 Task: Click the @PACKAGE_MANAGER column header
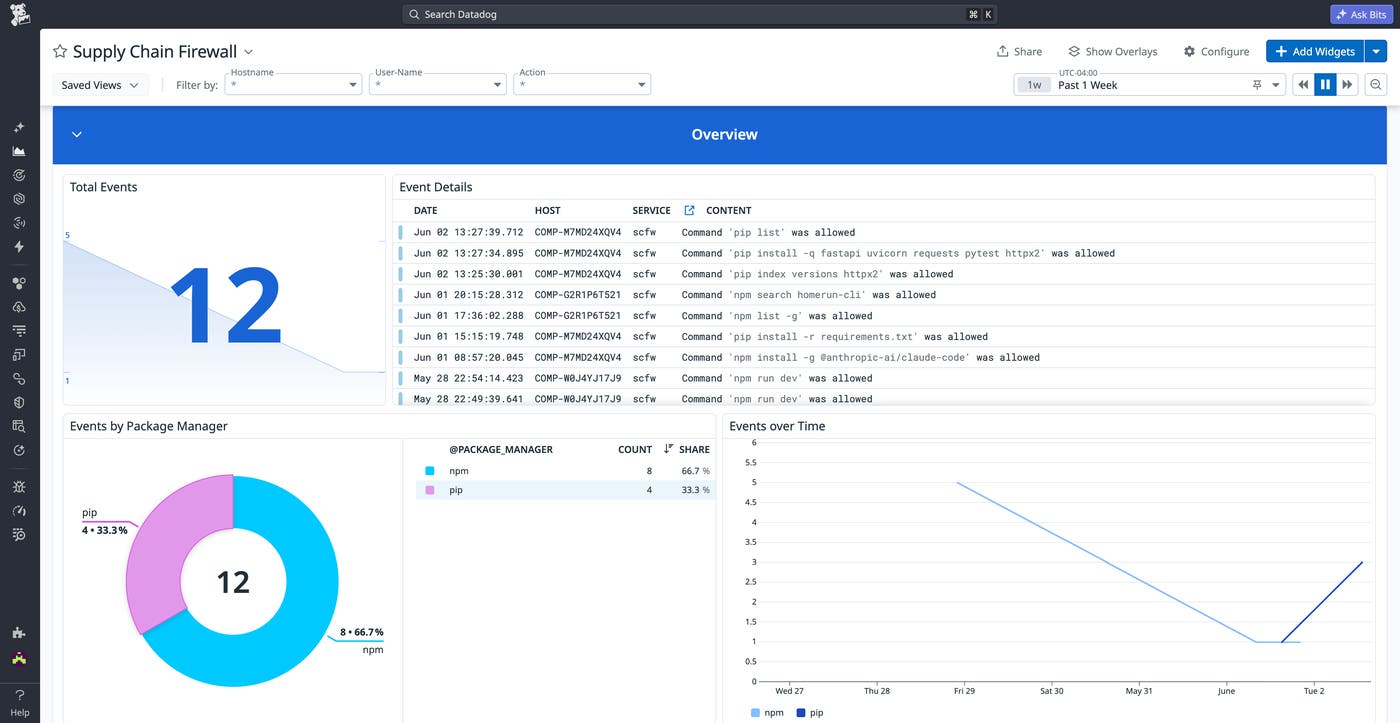point(500,449)
